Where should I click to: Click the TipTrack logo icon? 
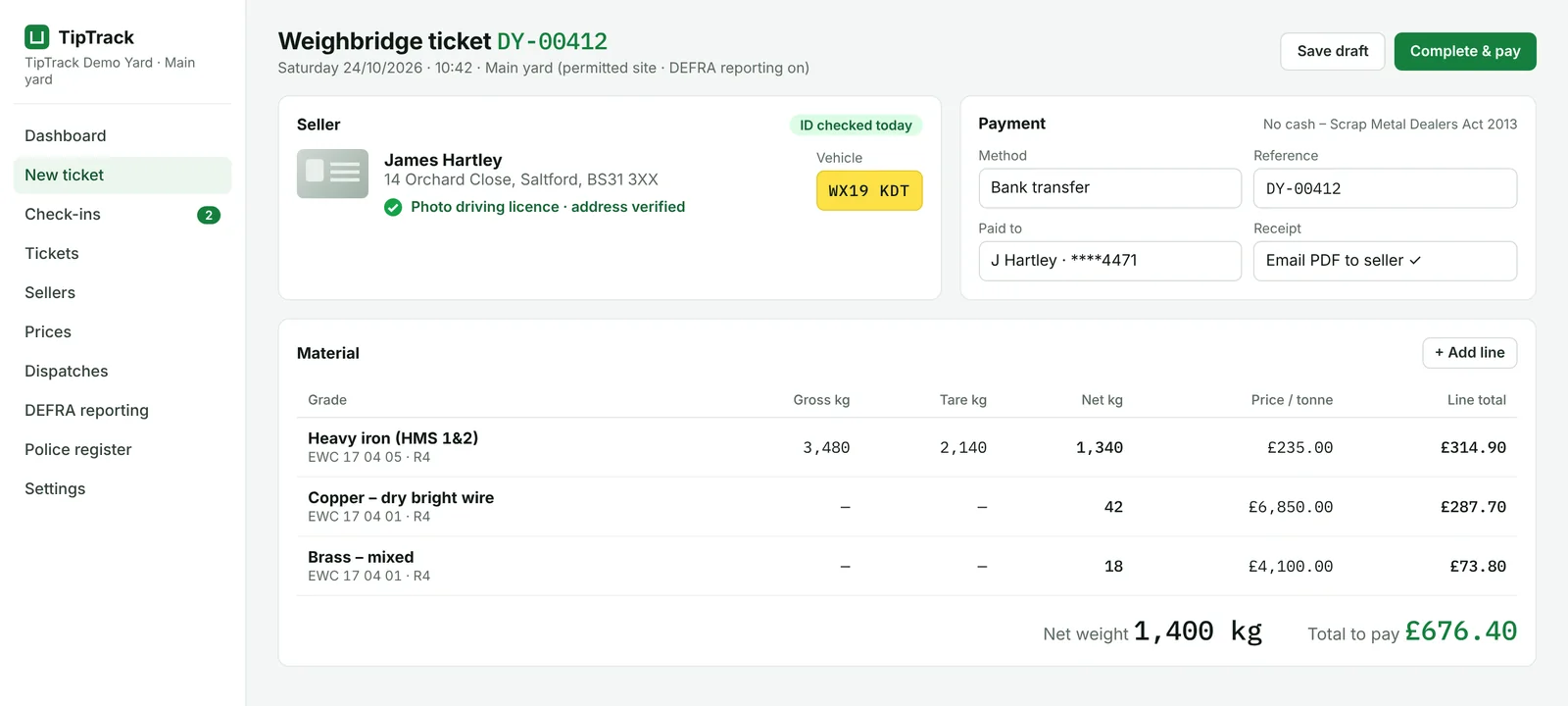point(37,37)
